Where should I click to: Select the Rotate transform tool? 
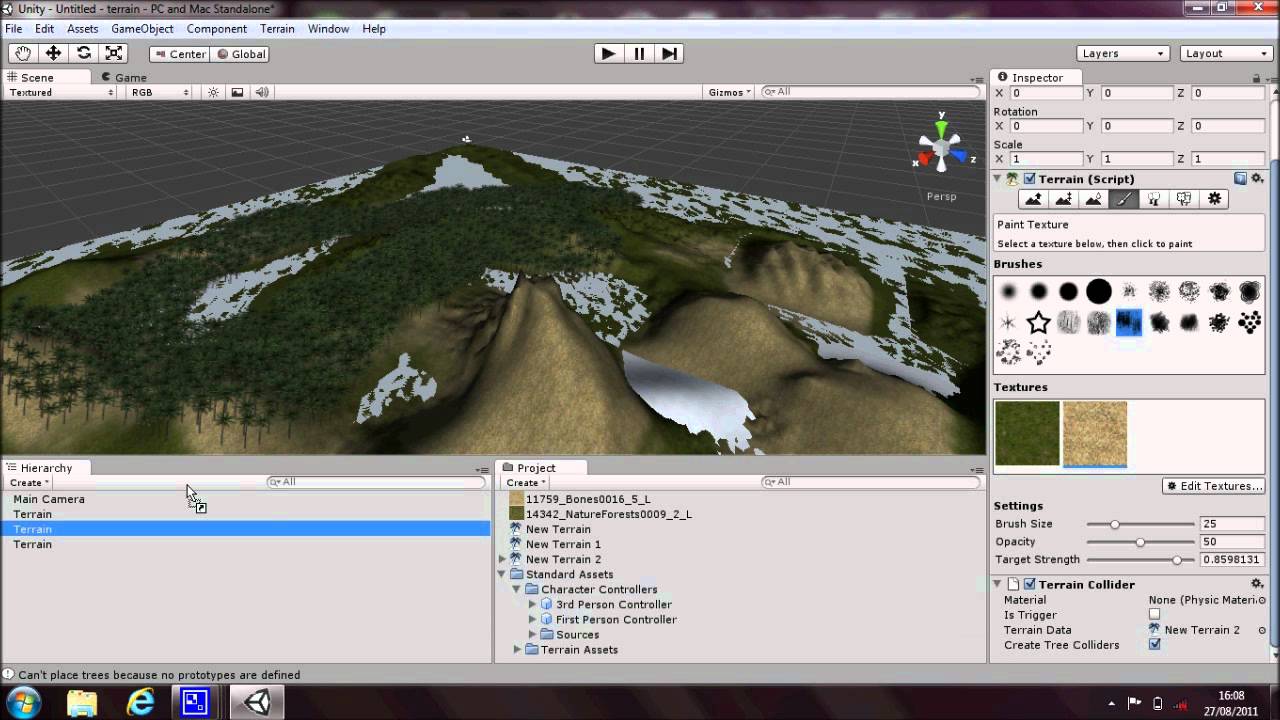coord(84,53)
